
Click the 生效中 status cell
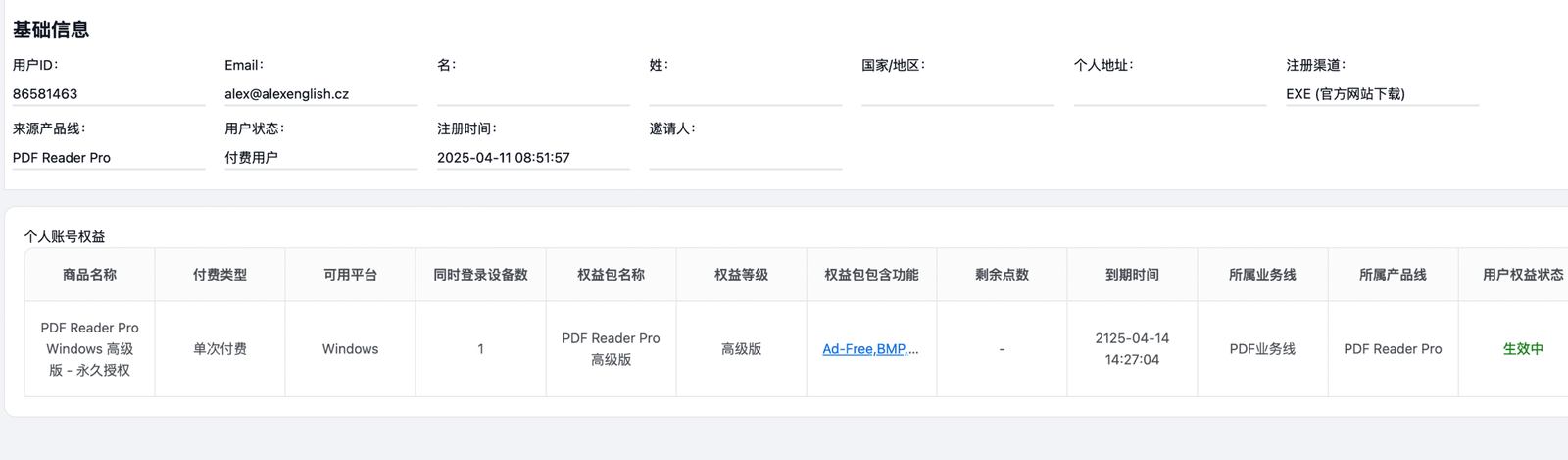pos(1523,349)
